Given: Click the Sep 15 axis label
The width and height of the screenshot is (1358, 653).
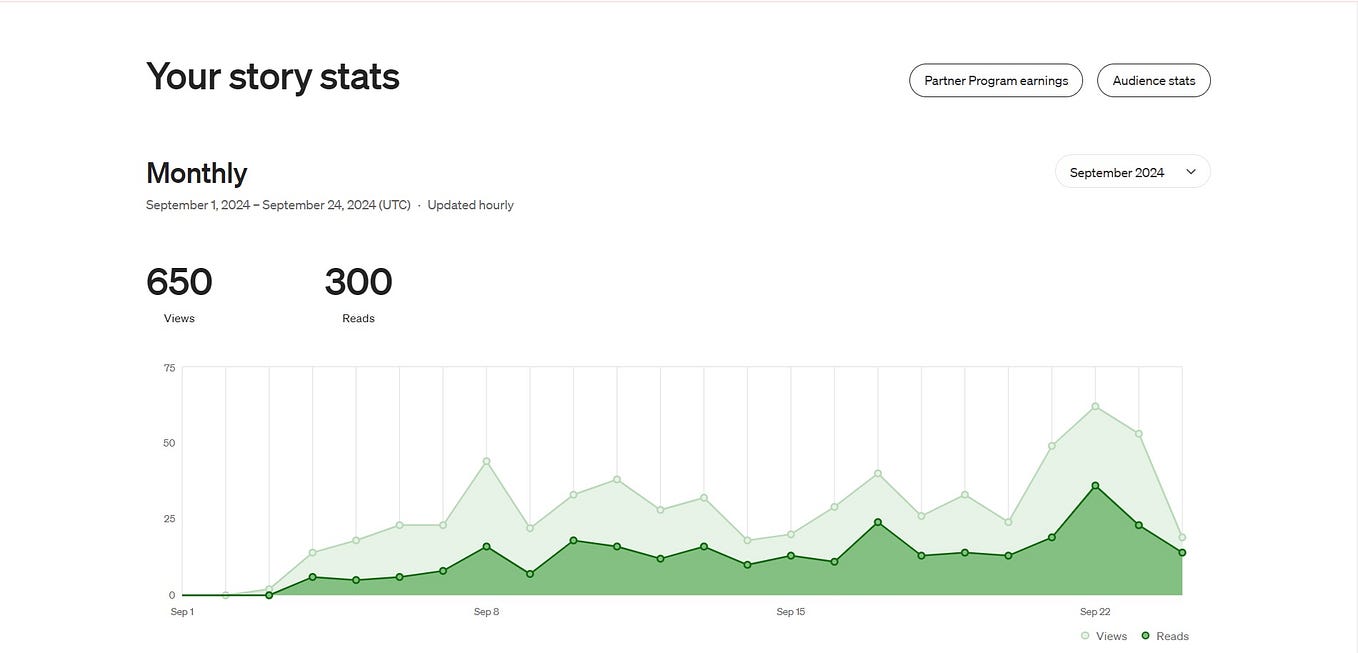Looking at the screenshot, I should click(789, 610).
